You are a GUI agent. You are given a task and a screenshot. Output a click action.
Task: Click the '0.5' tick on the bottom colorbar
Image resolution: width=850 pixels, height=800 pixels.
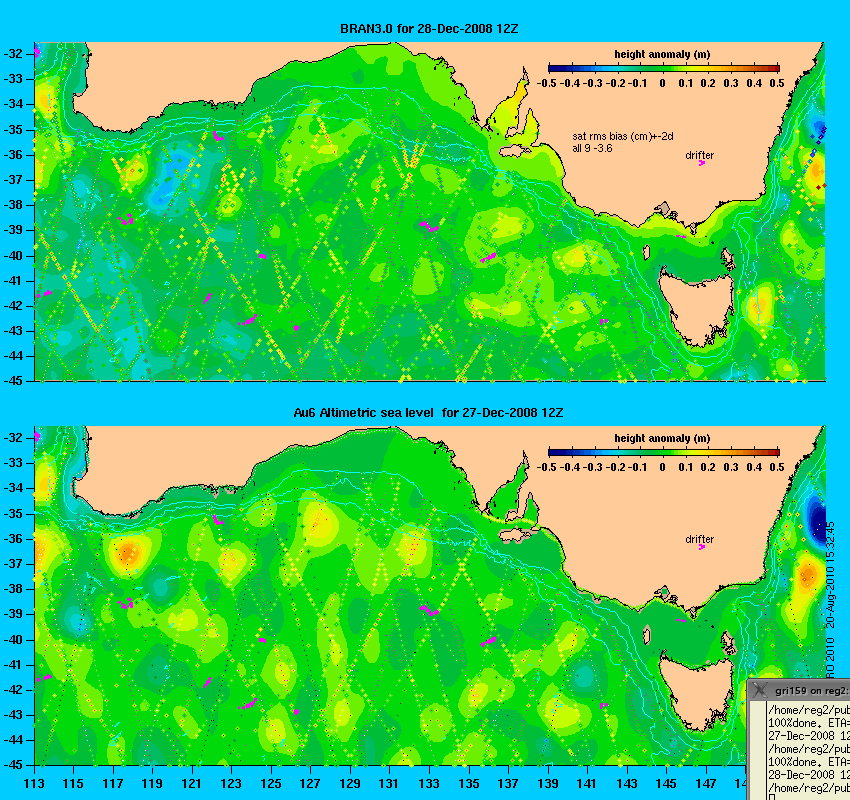tap(777, 467)
